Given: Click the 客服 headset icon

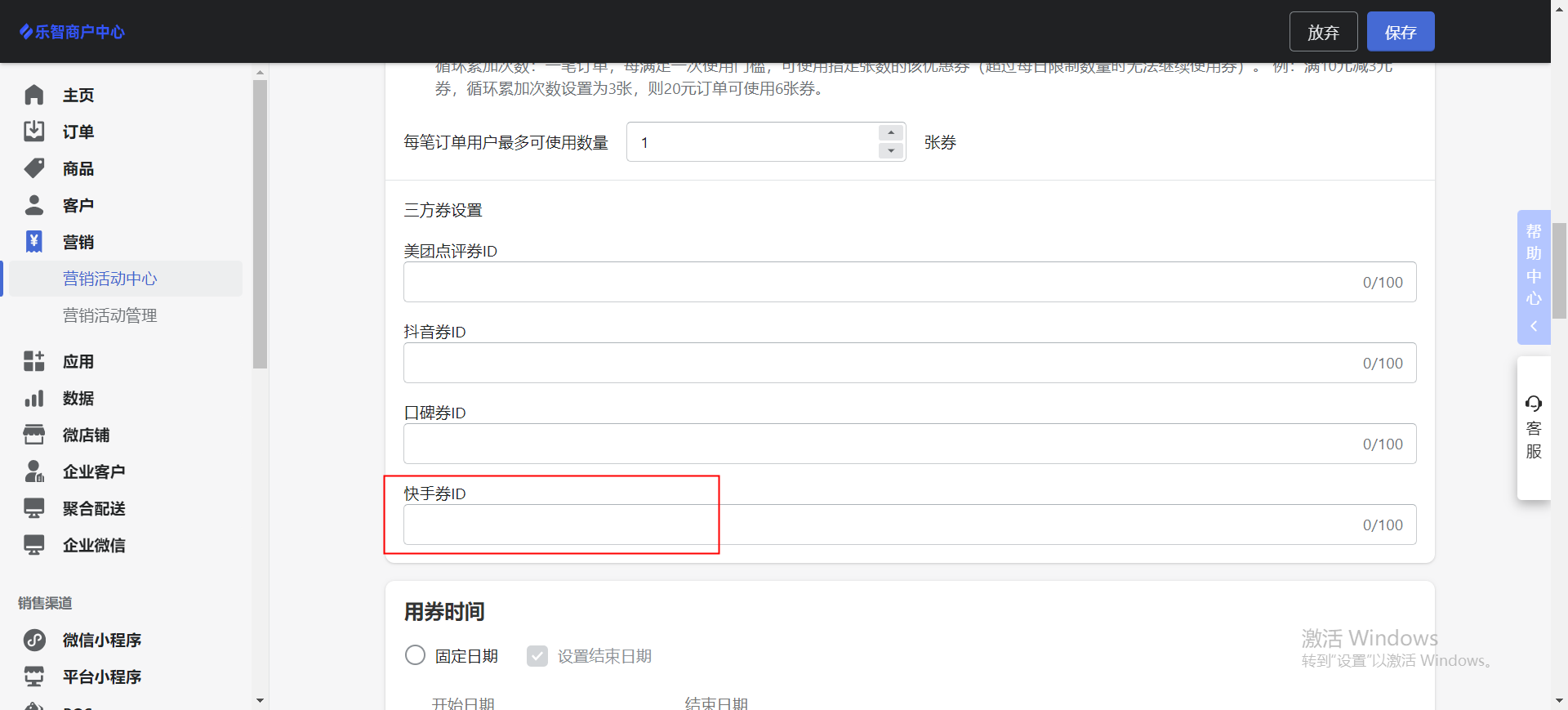Looking at the screenshot, I should pyautogui.click(x=1534, y=403).
